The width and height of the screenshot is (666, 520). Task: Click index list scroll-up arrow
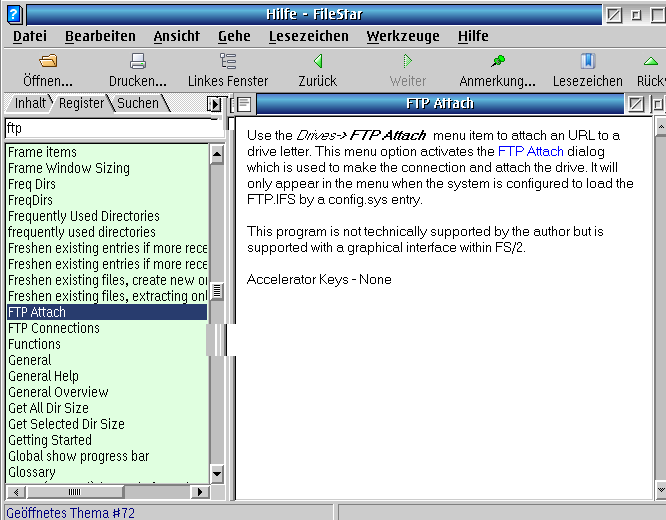pos(217,155)
